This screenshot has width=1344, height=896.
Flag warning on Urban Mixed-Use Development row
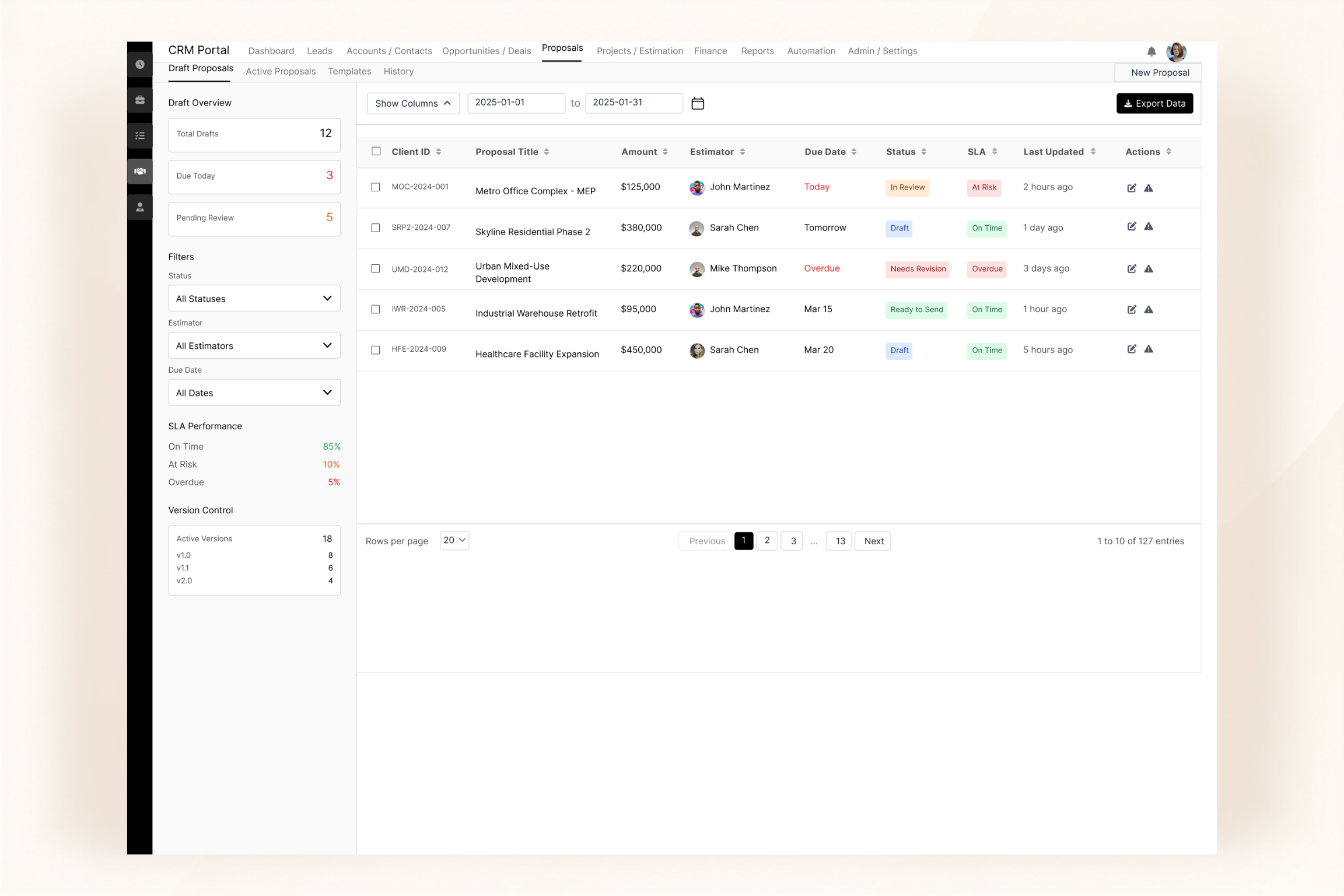click(1148, 269)
